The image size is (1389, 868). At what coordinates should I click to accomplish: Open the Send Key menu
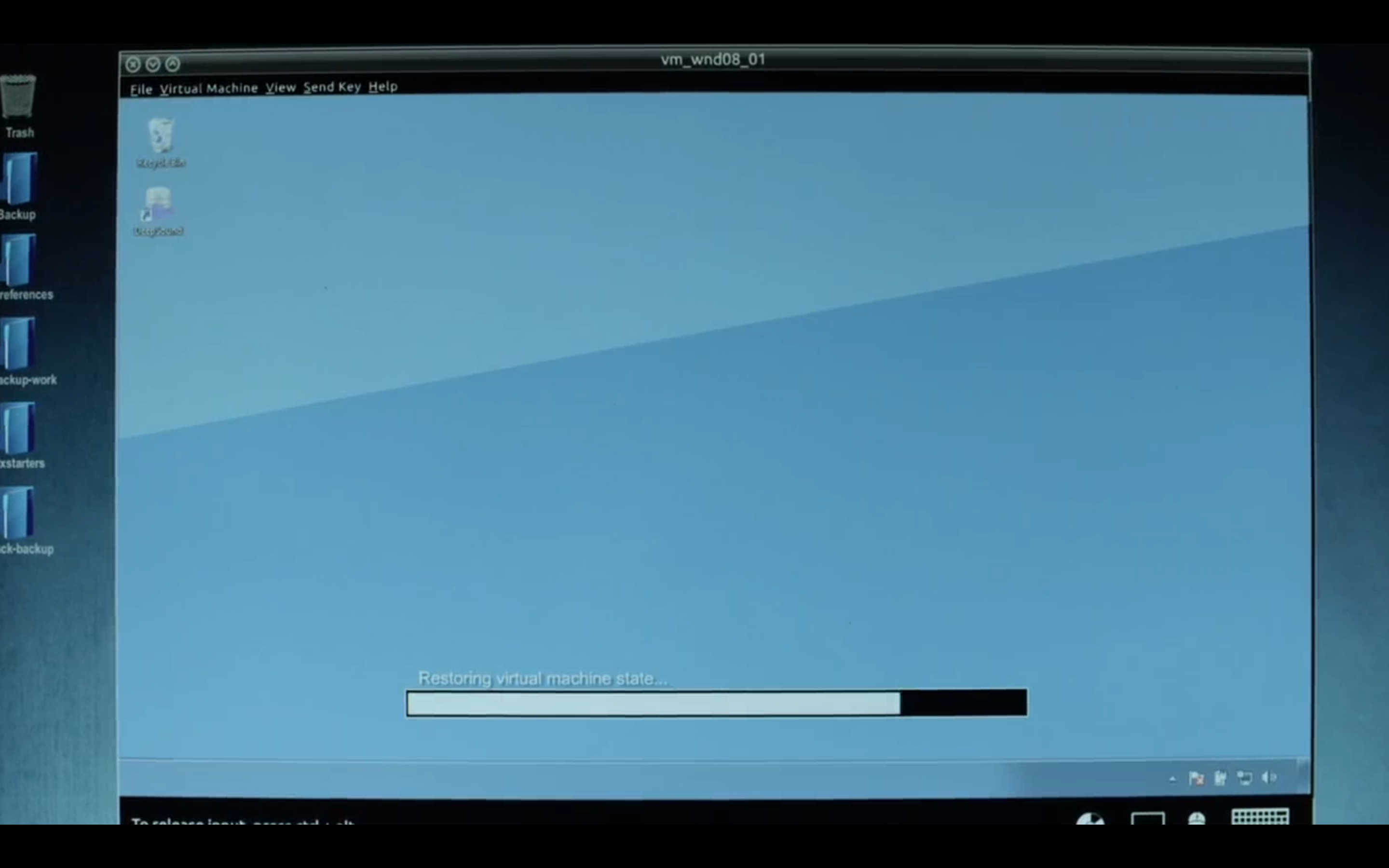(332, 87)
